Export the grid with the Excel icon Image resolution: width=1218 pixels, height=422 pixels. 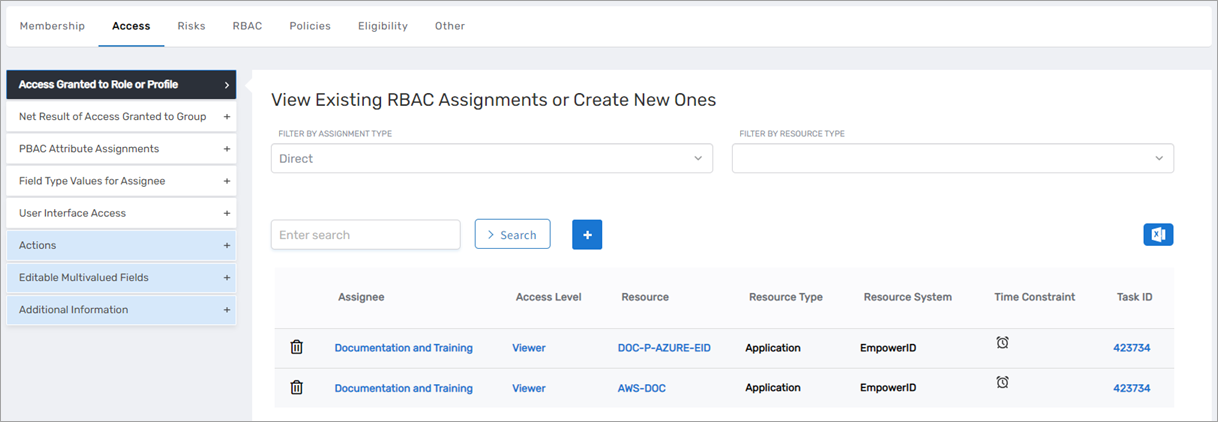coord(1158,234)
